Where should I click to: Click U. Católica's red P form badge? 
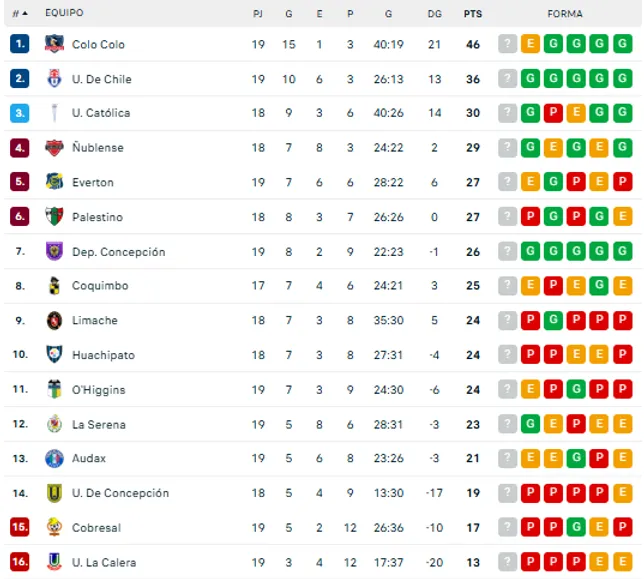553,113
